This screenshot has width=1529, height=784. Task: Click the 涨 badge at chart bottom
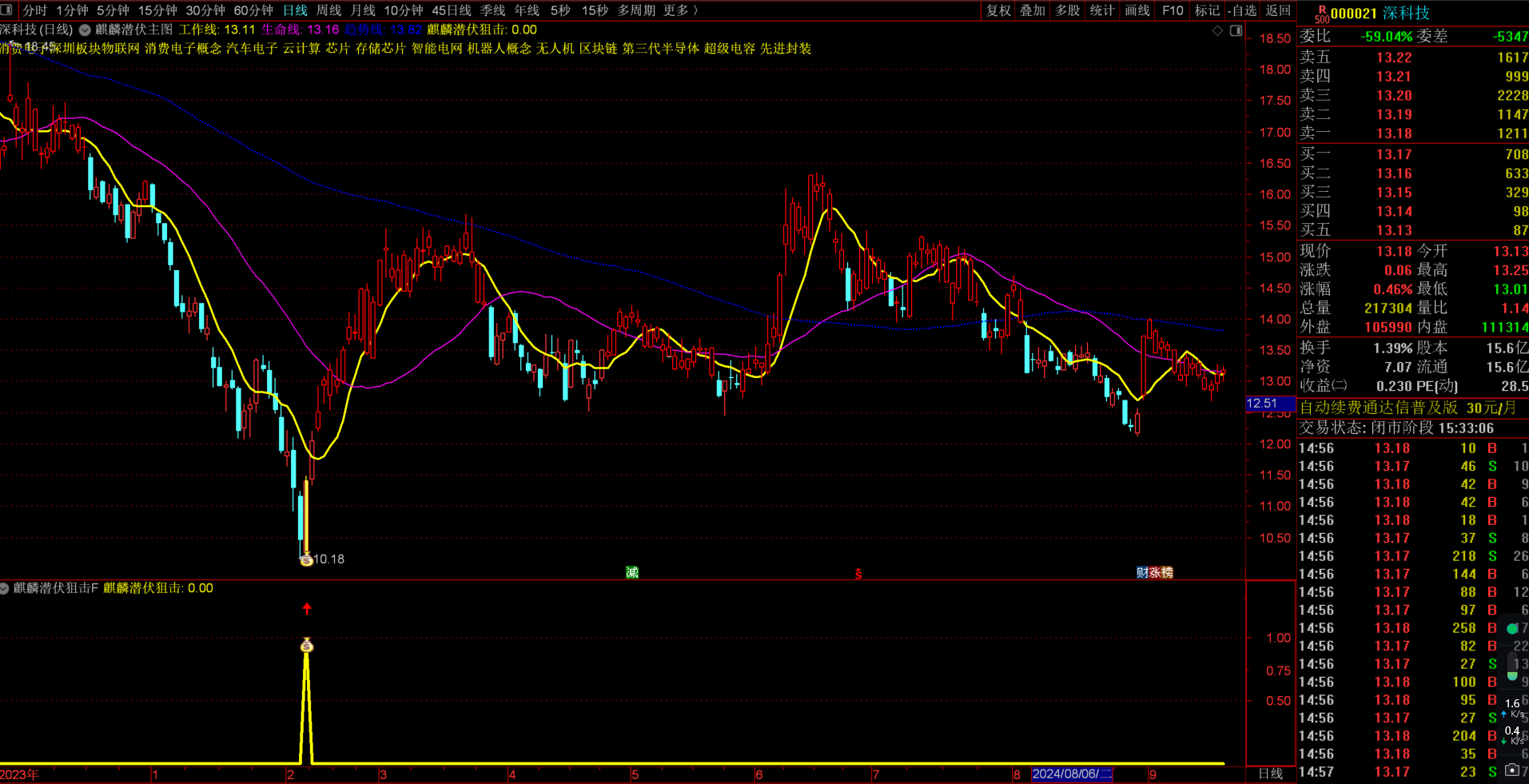click(x=1154, y=572)
